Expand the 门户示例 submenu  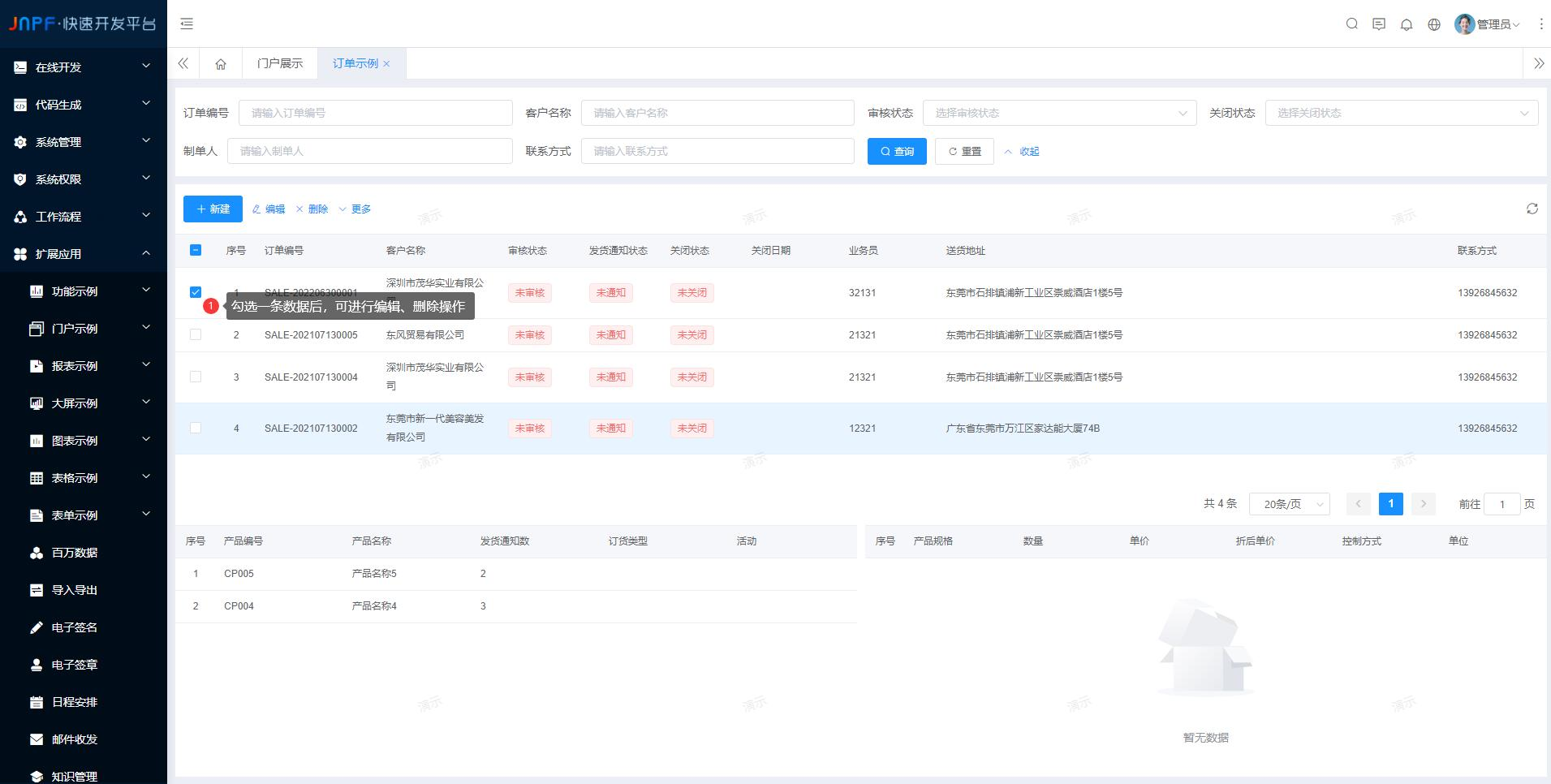click(x=84, y=329)
